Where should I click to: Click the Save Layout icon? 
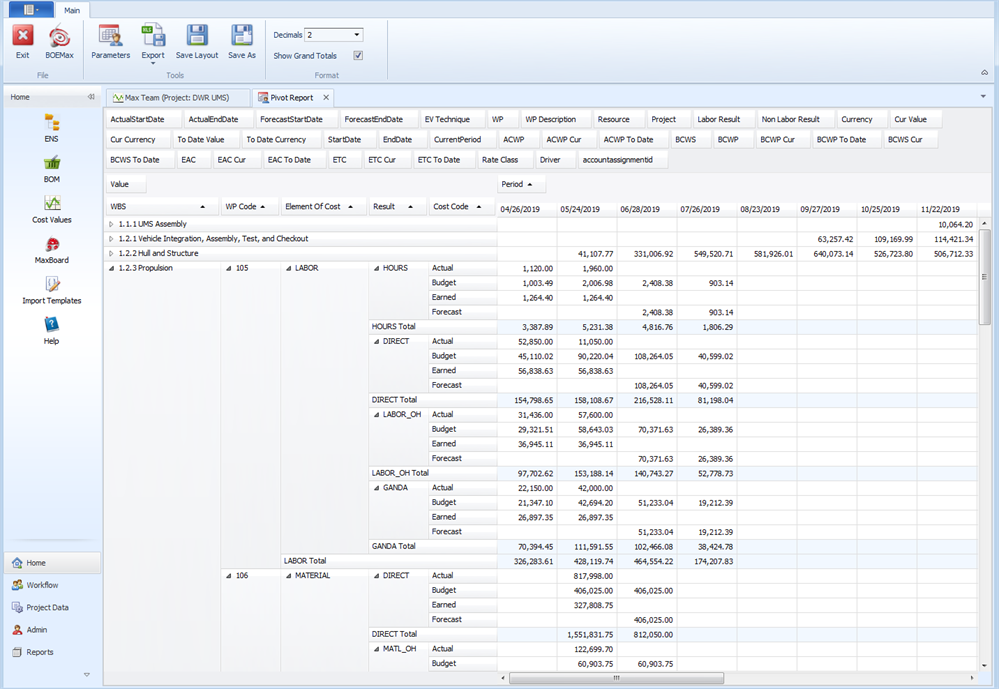point(197,37)
